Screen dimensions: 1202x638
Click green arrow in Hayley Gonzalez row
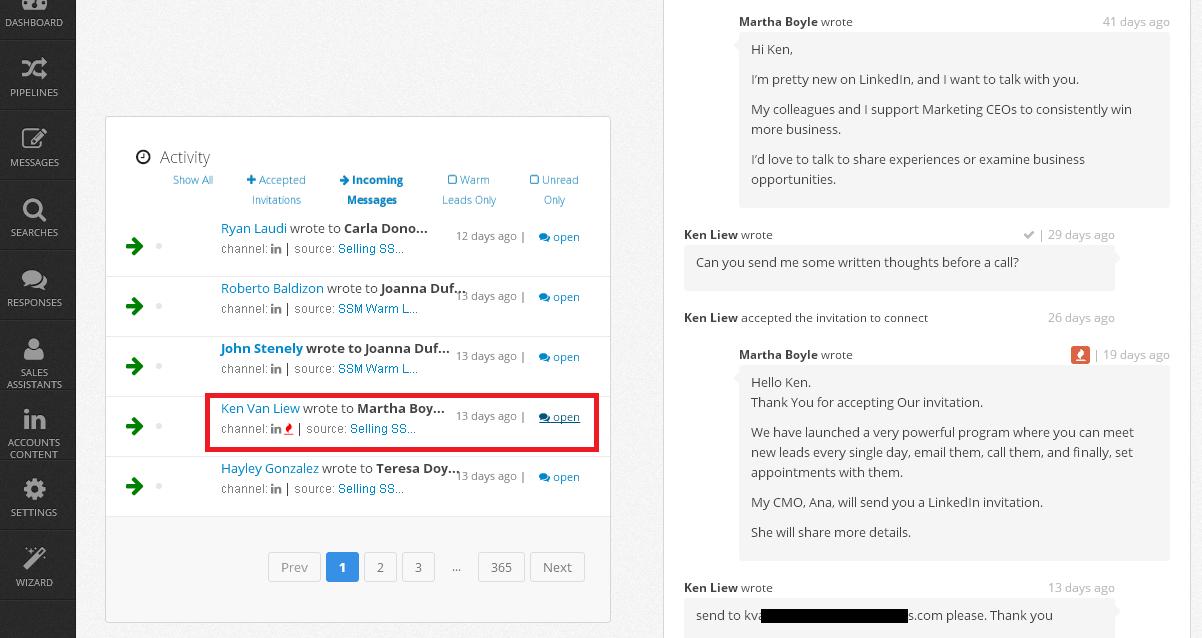click(134, 486)
